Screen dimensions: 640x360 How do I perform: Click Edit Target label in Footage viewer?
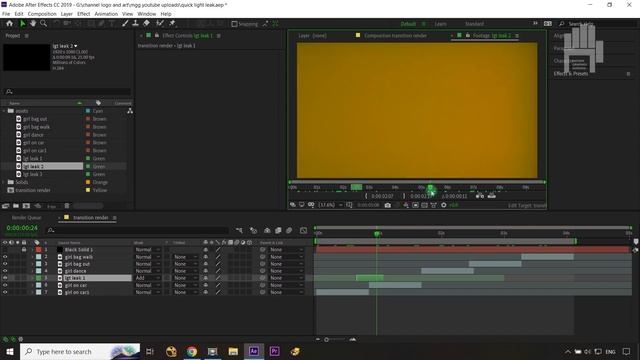click(x=527, y=205)
